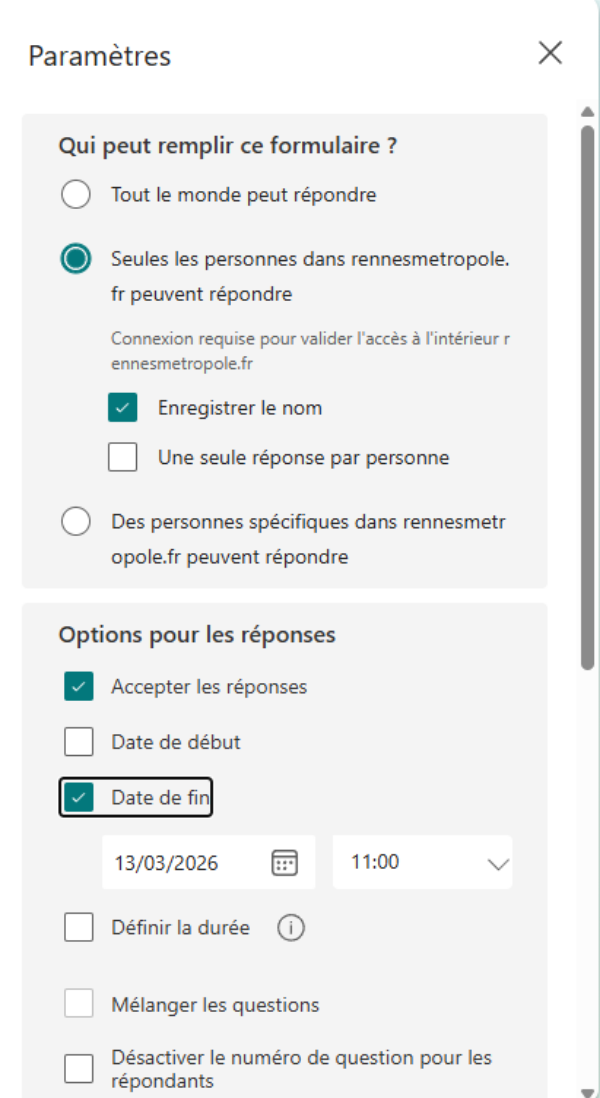Choose "Des personnes spécifiques" radio option
Screen dimensions: 600x1098
pos(76,522)
